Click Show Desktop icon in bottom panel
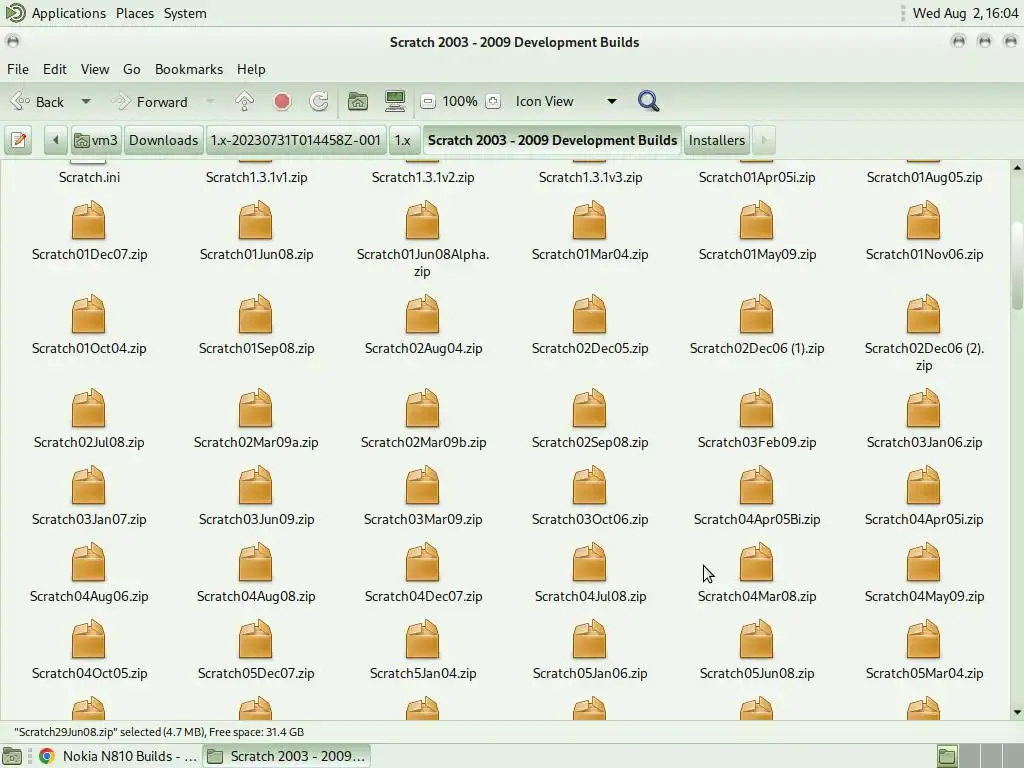 tap(12, 756)
